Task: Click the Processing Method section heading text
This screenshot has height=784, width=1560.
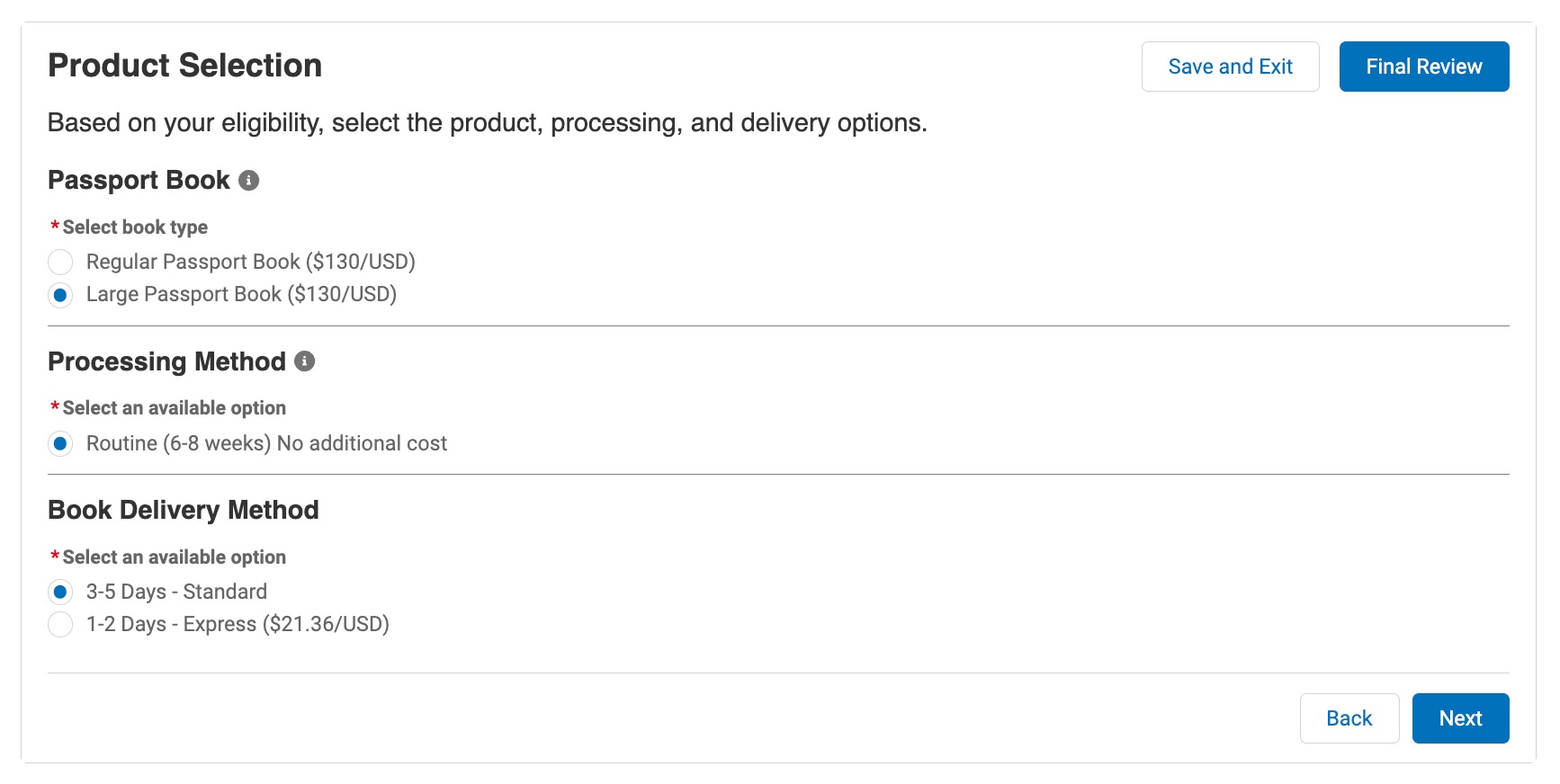Action: 166,361
